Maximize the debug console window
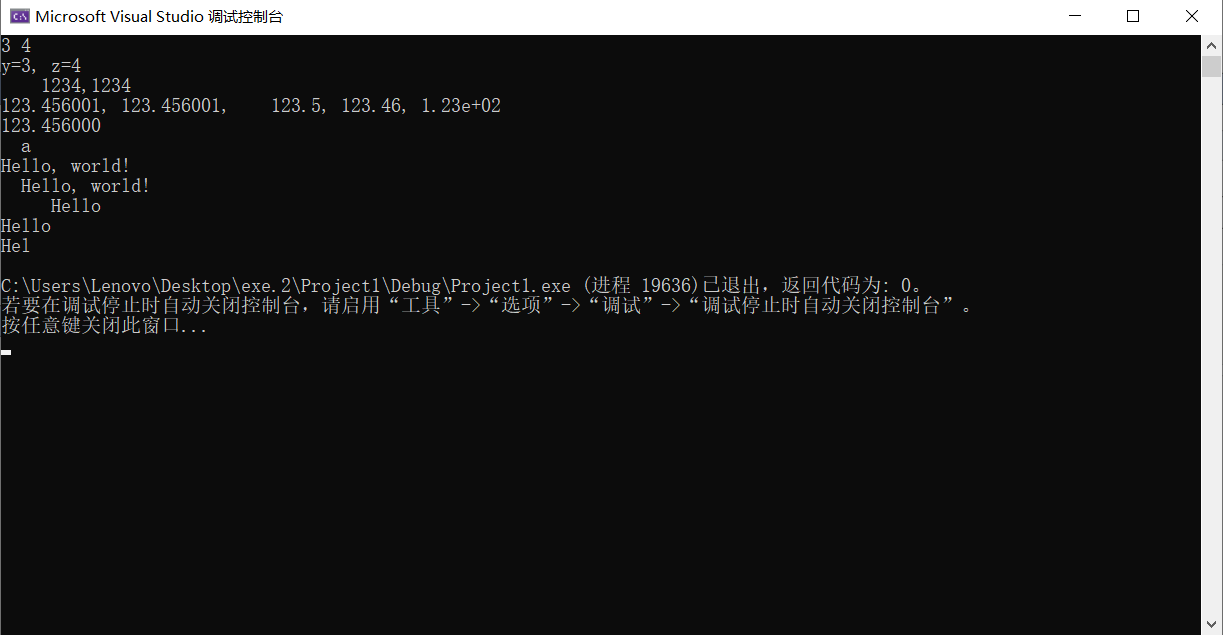The width and height of the screenshot is (1223, 635). coord(1133,16)
